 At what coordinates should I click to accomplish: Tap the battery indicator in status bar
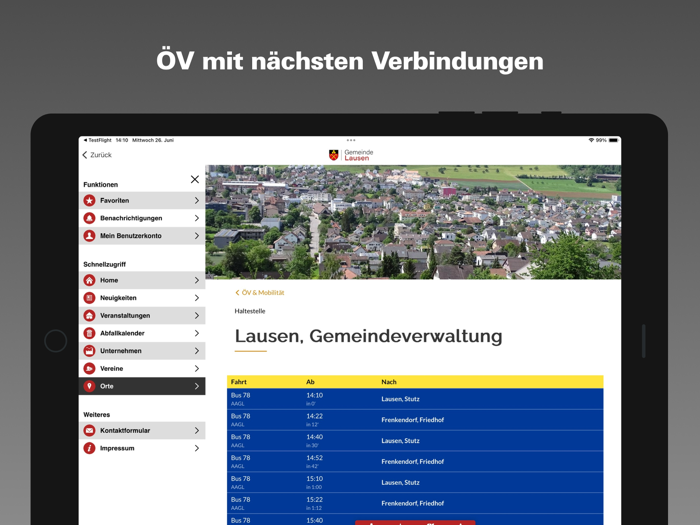pyautogui.click(x=613, y=140)
